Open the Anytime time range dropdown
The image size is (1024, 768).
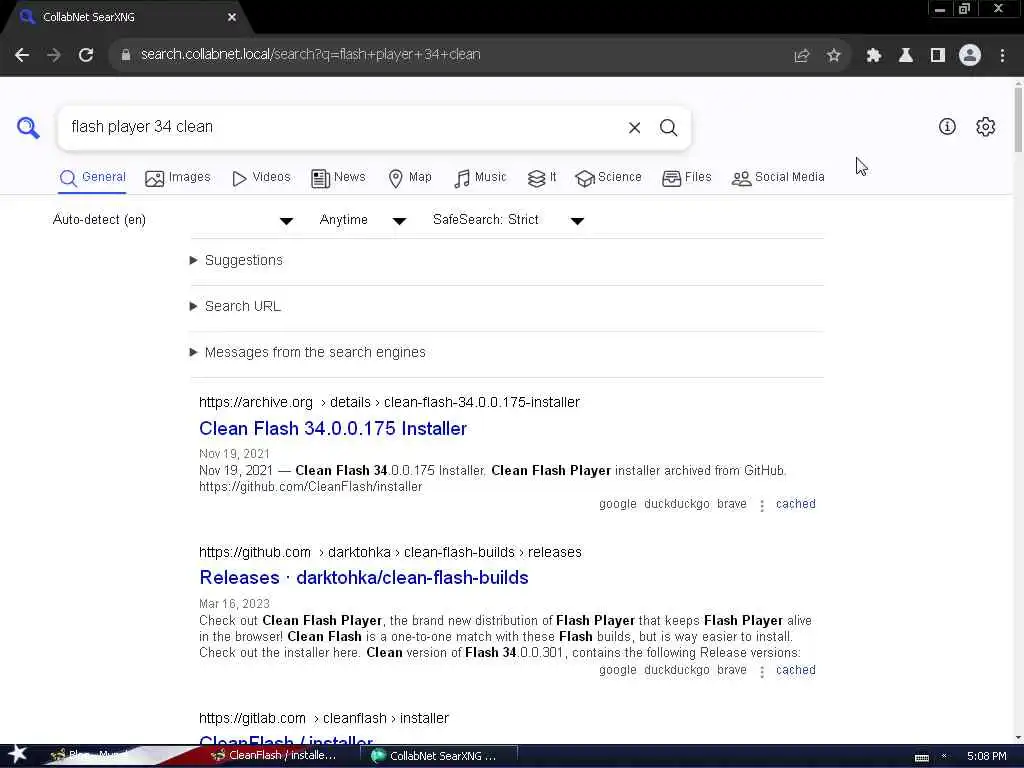(x=362, y=220)
